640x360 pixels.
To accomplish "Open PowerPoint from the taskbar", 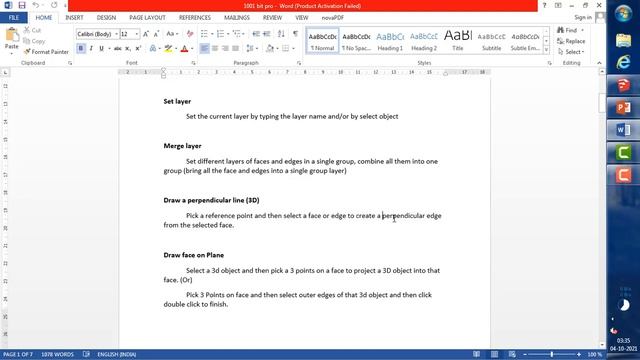I will (x=623, y=108).
